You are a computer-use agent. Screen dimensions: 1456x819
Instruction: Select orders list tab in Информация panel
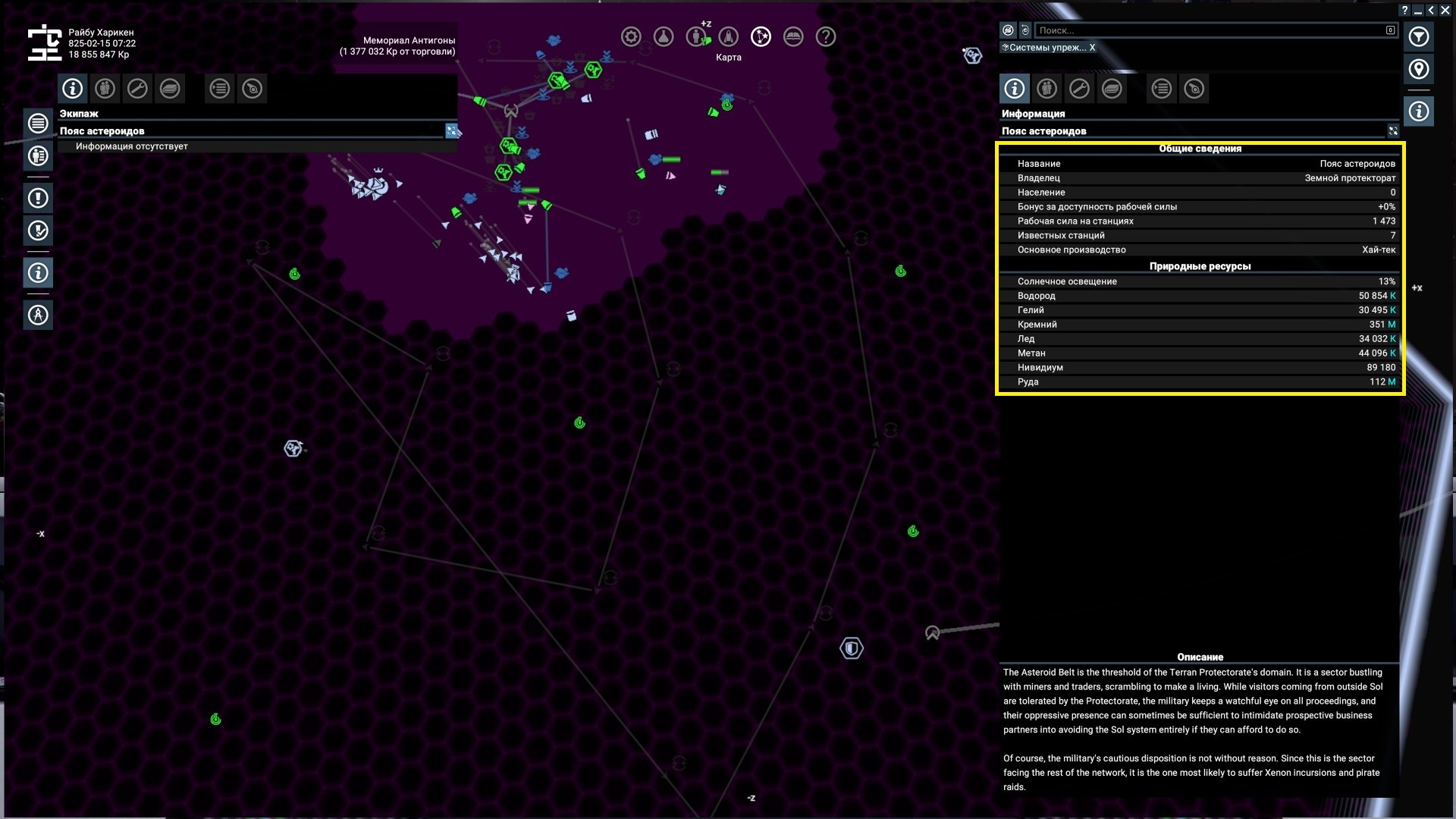point(1162,89)
